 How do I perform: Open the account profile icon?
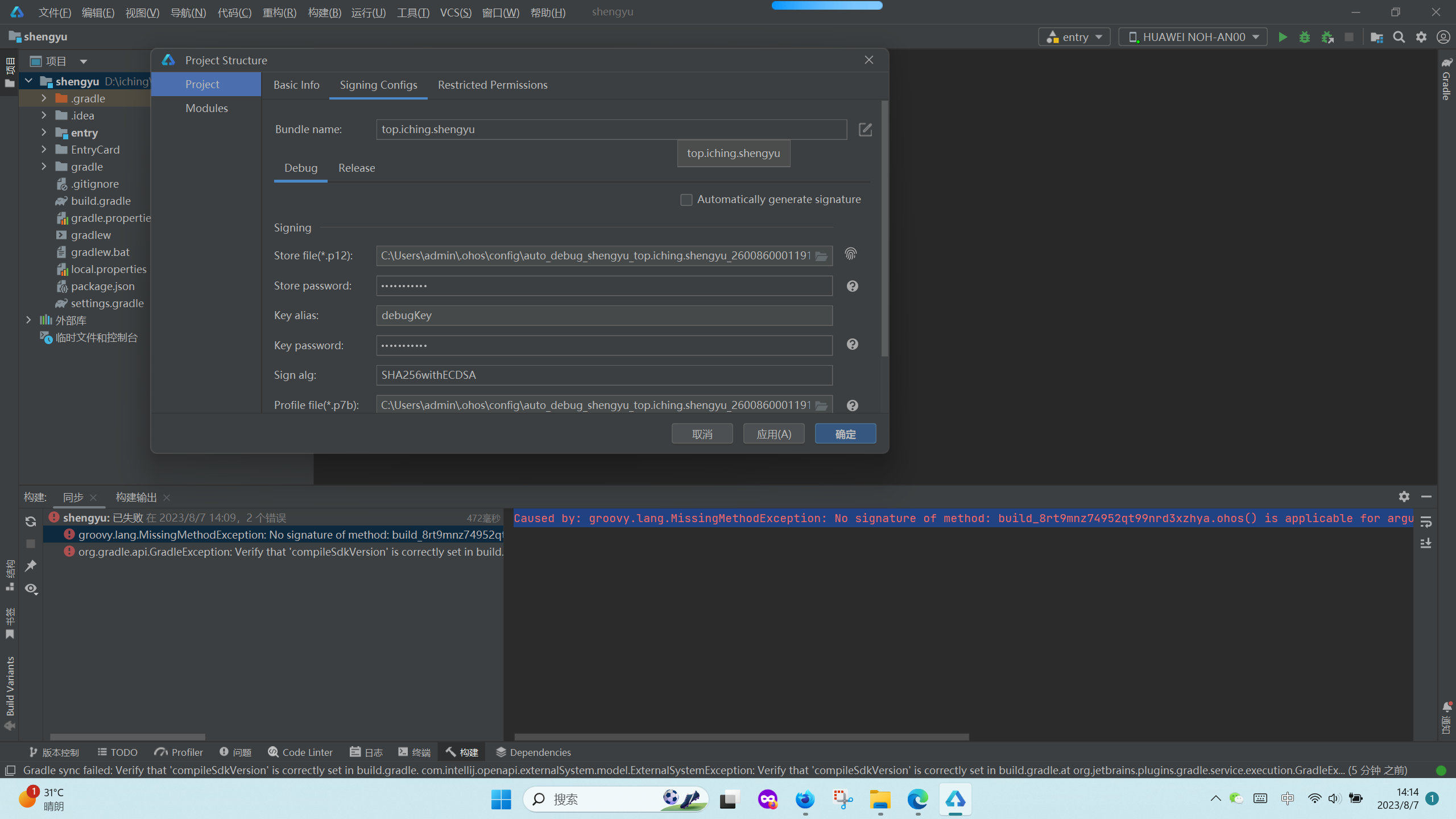tap(1443, 37)
